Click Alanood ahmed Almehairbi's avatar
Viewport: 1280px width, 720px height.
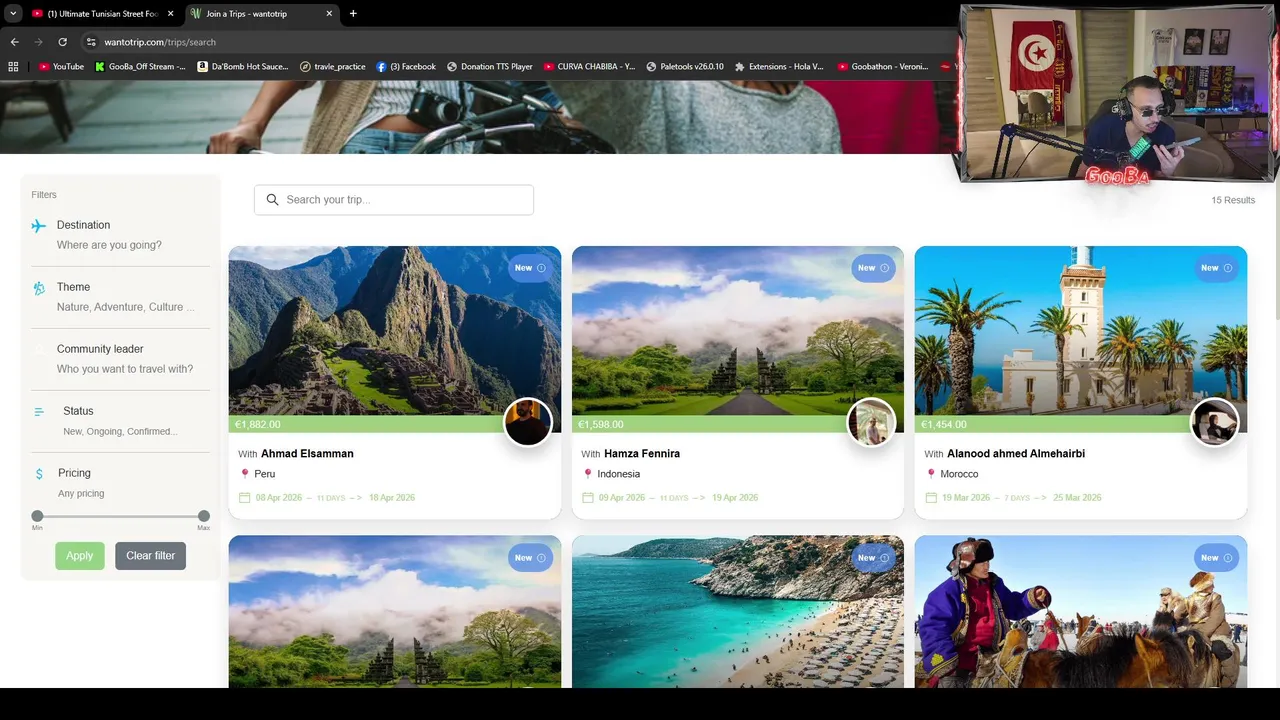tap(1214, 422)
